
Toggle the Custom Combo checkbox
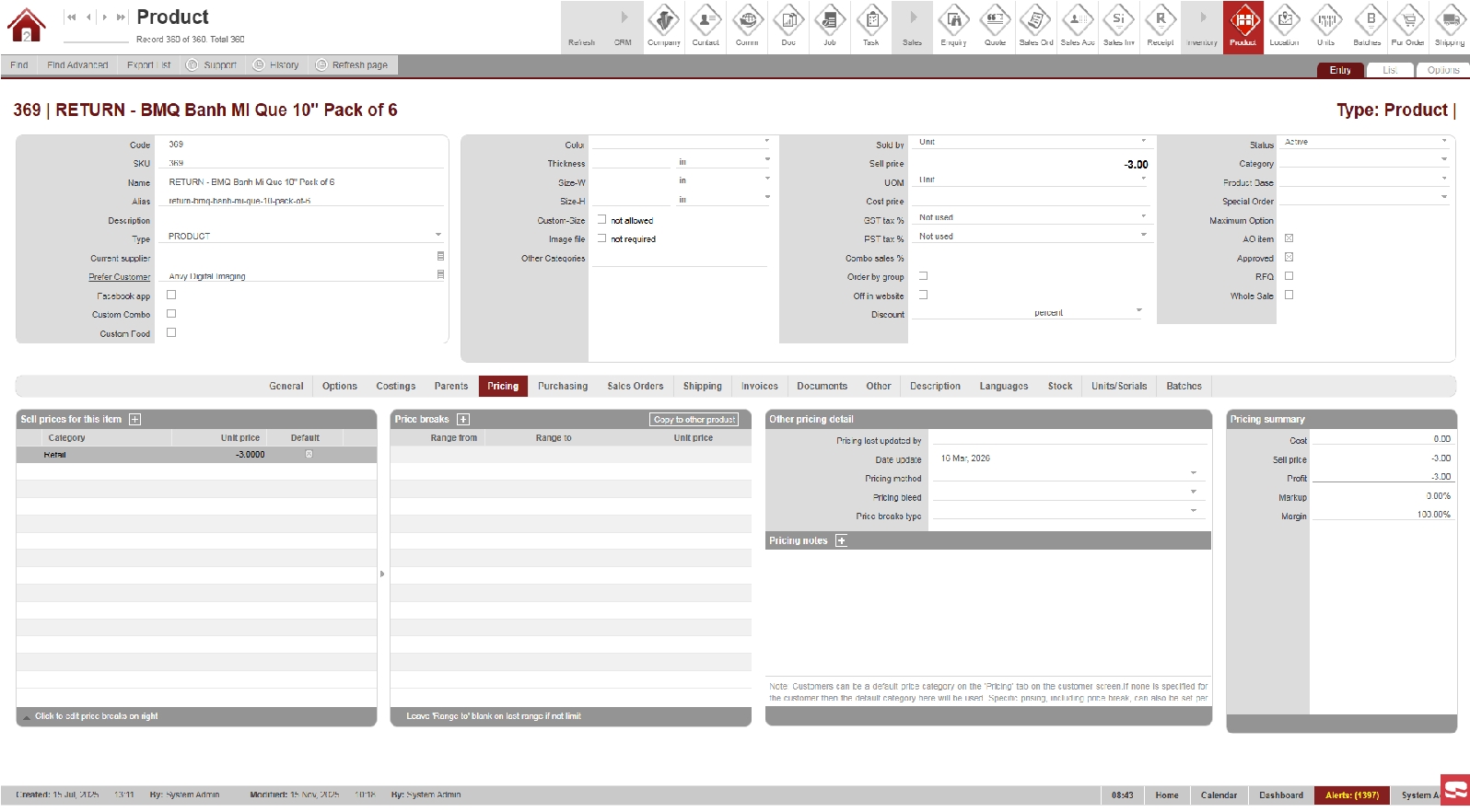171,314
